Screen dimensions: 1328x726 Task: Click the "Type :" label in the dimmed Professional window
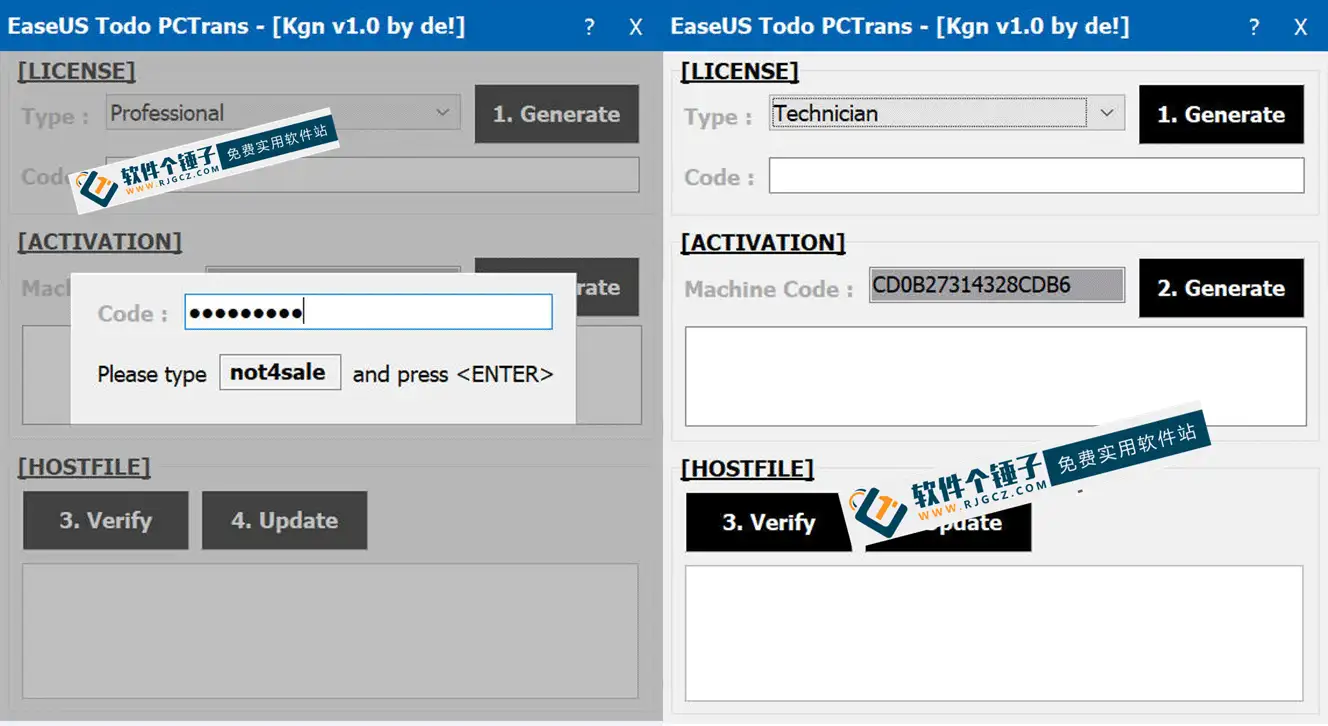55,116
